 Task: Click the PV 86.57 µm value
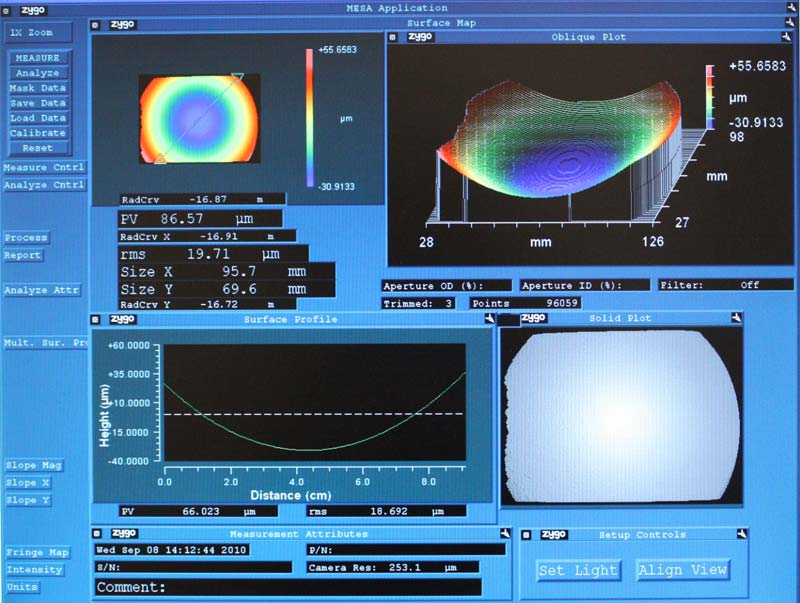point(200,219)
